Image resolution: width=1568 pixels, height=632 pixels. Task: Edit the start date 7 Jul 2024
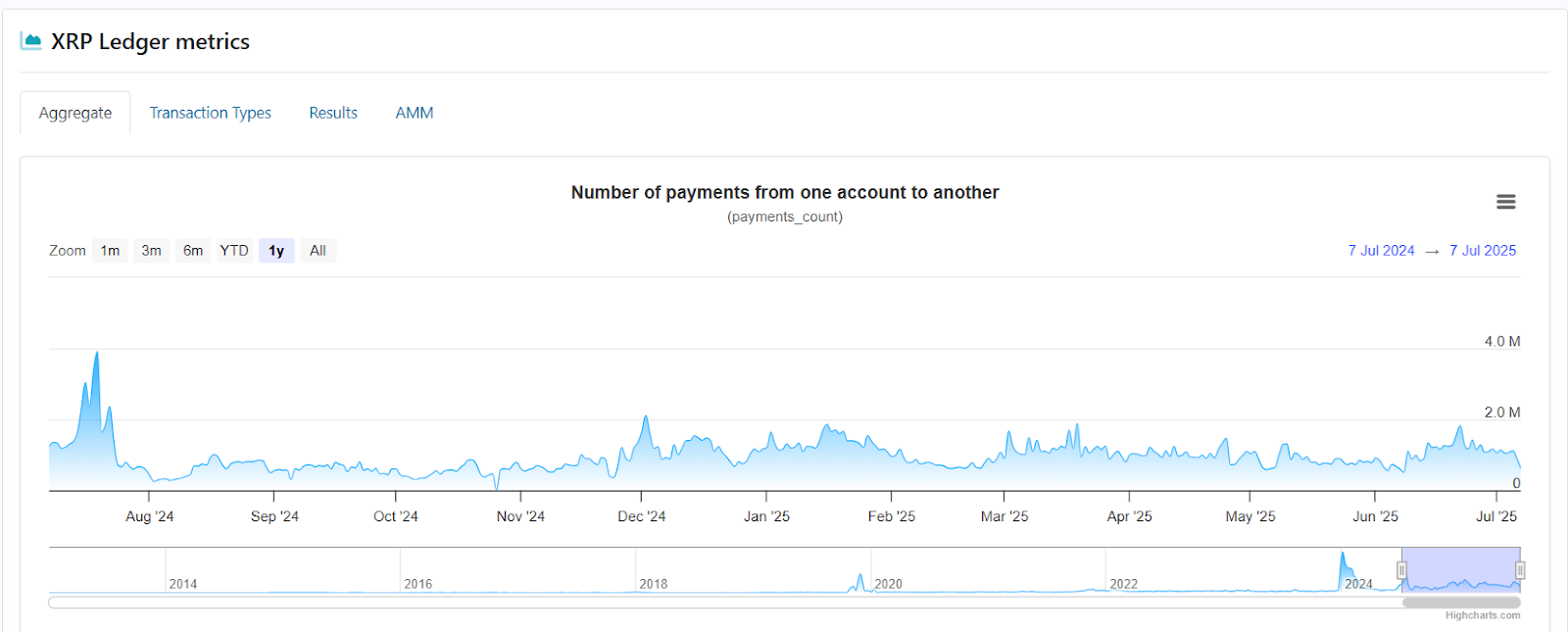[1381, 251]
